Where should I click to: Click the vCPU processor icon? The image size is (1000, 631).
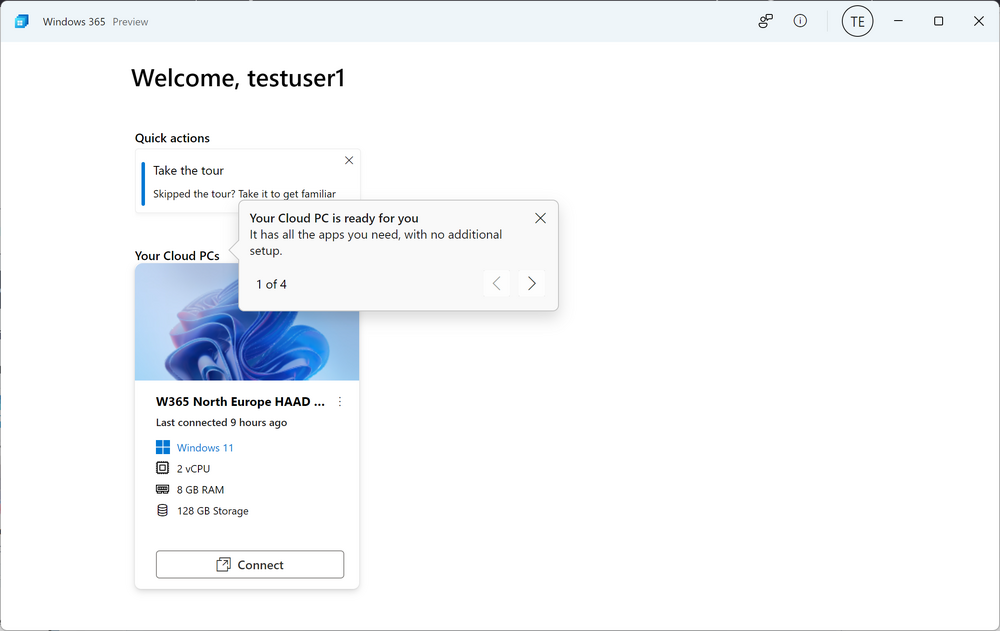point(163,468)
